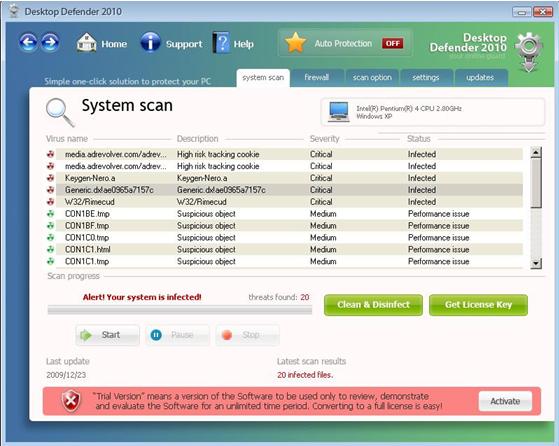Start the scan with the Start button

107,335
